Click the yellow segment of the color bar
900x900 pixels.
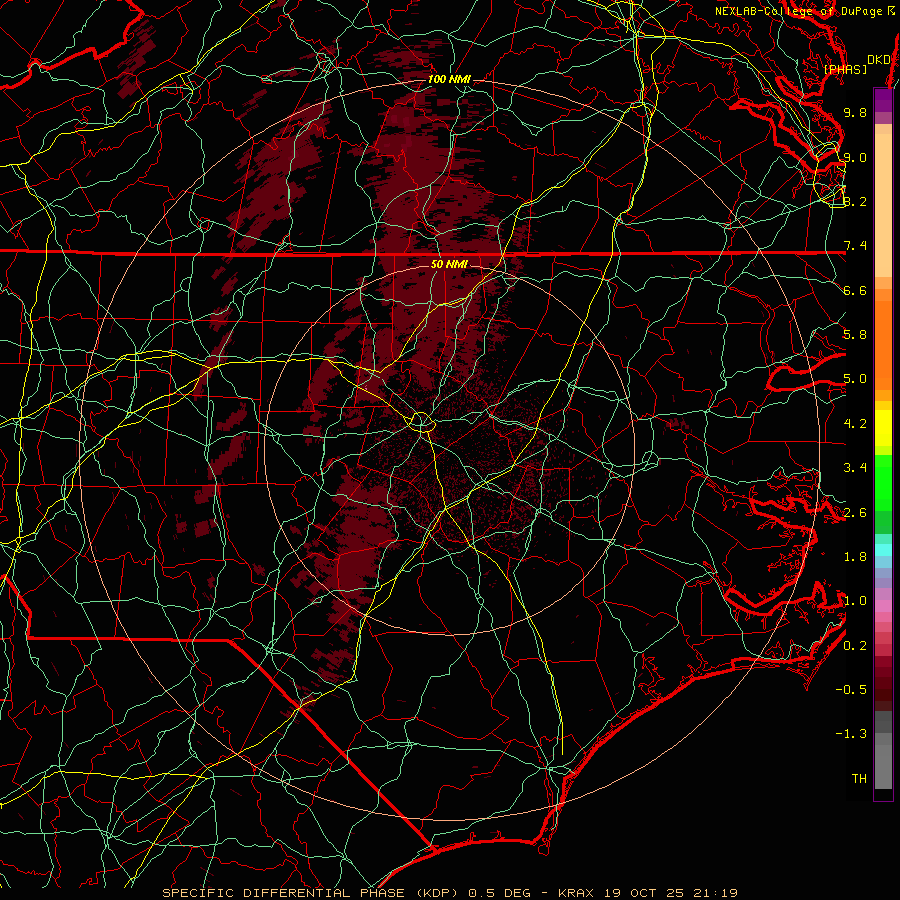(883, 428)
